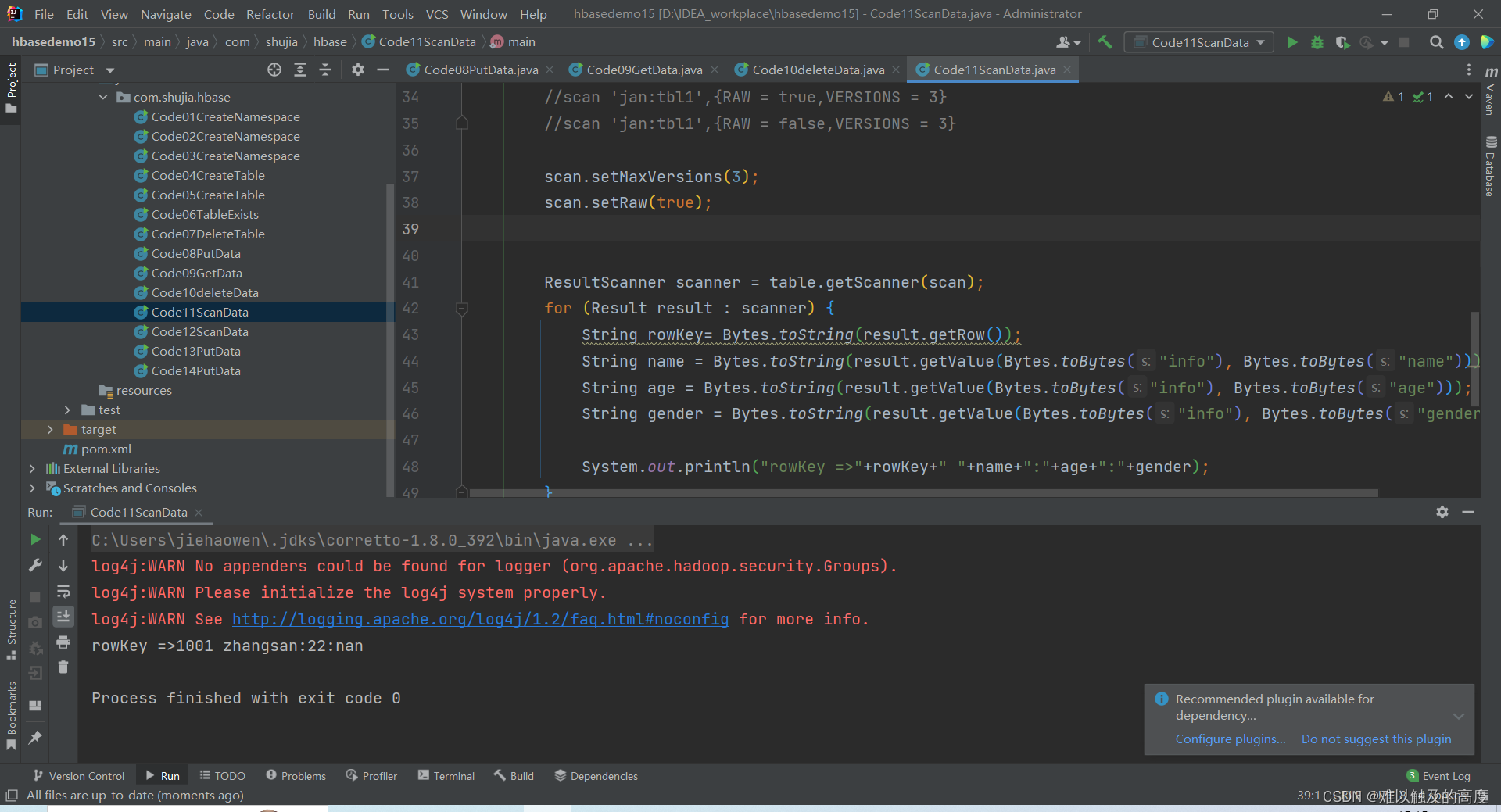Fold the for loop at line 42
This screenshot has height=812, width=1501.
pos(462,309)
